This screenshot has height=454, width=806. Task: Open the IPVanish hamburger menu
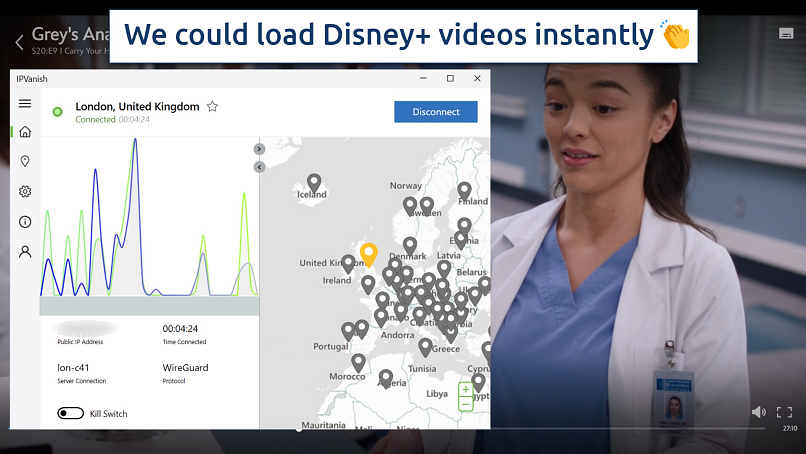click(x=25, y=104)
